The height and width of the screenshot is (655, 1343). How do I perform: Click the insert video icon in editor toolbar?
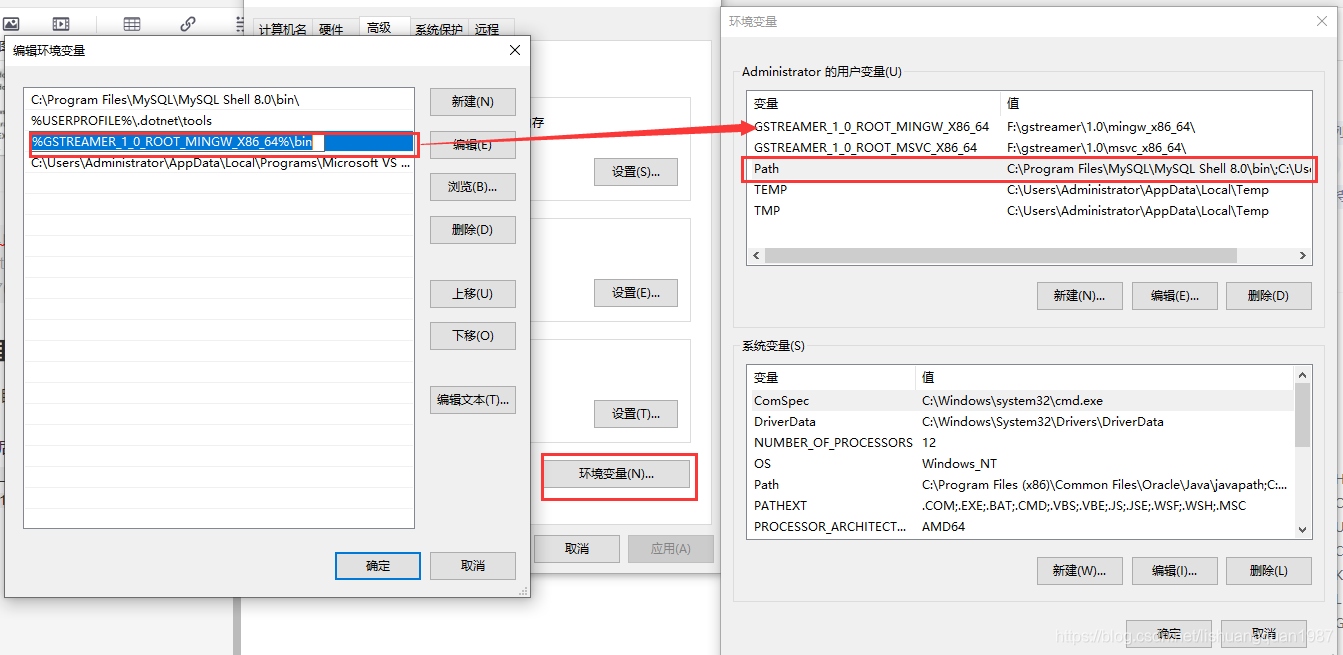click(61, 24)
